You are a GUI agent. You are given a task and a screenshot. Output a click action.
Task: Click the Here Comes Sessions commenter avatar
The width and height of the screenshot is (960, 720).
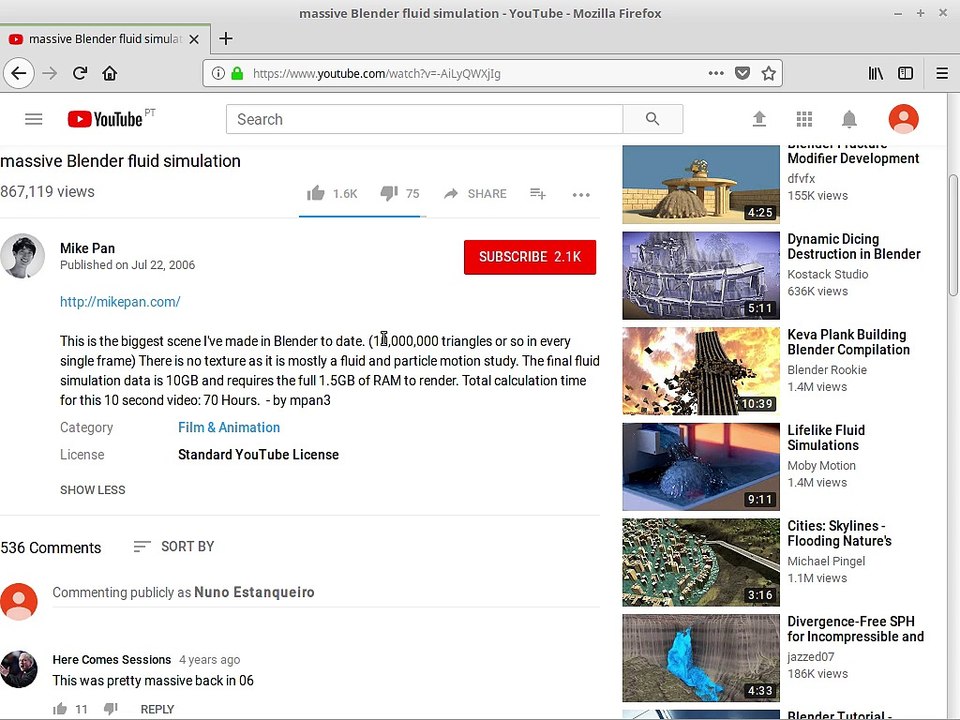pyautogui.click(x=18, y=669)
